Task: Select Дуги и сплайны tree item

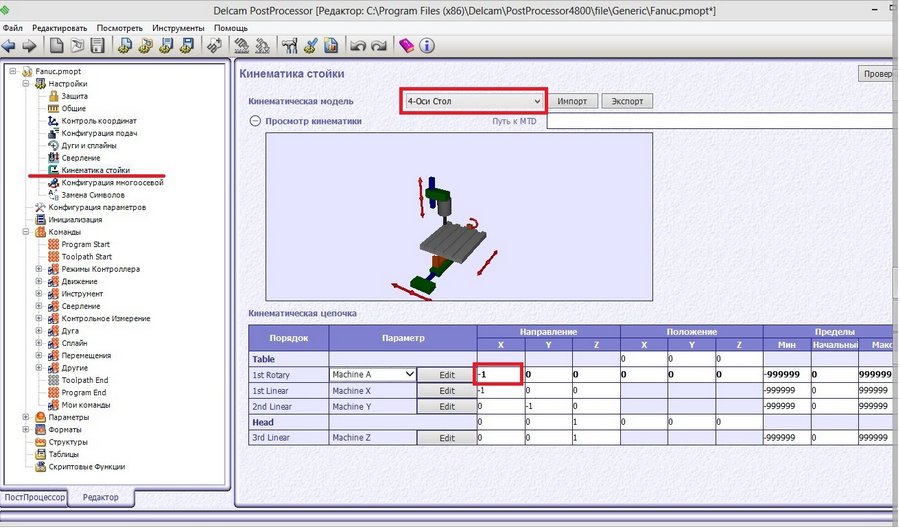Action: (x=89, y=145)
